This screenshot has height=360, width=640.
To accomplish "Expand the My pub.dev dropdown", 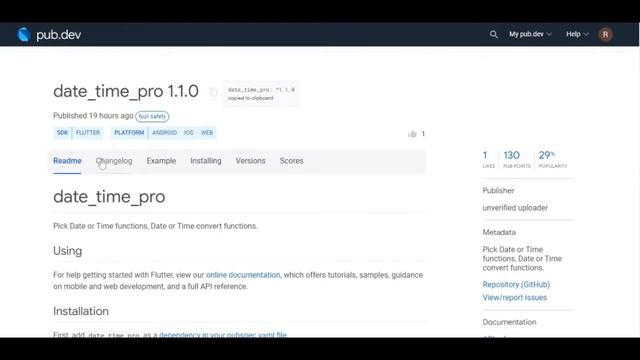I will (x=530, y=34).
